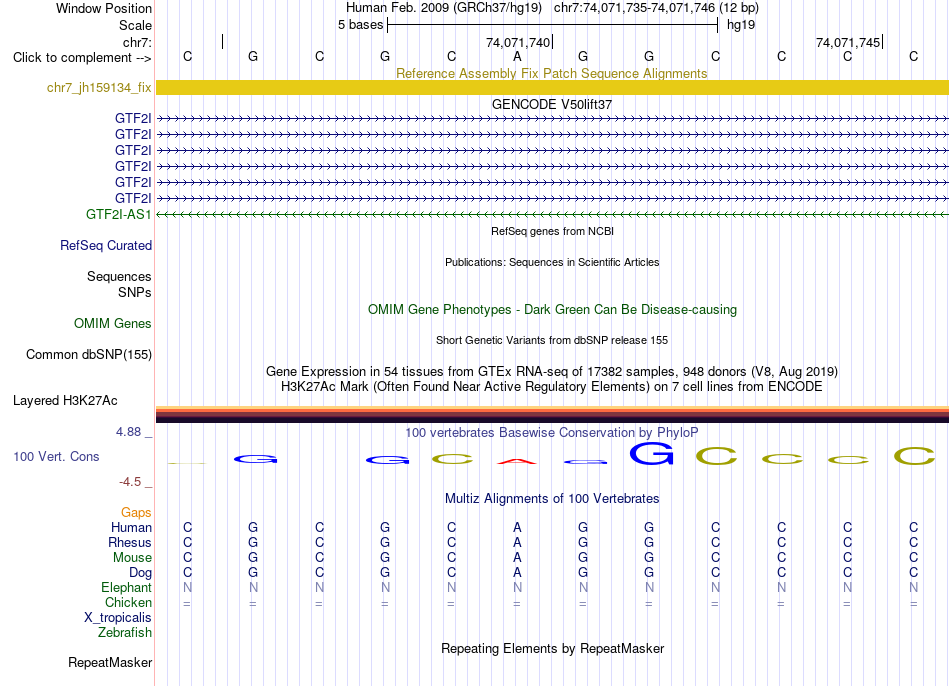
Task: Select the Elephant species row label
Action: [126, 587]
